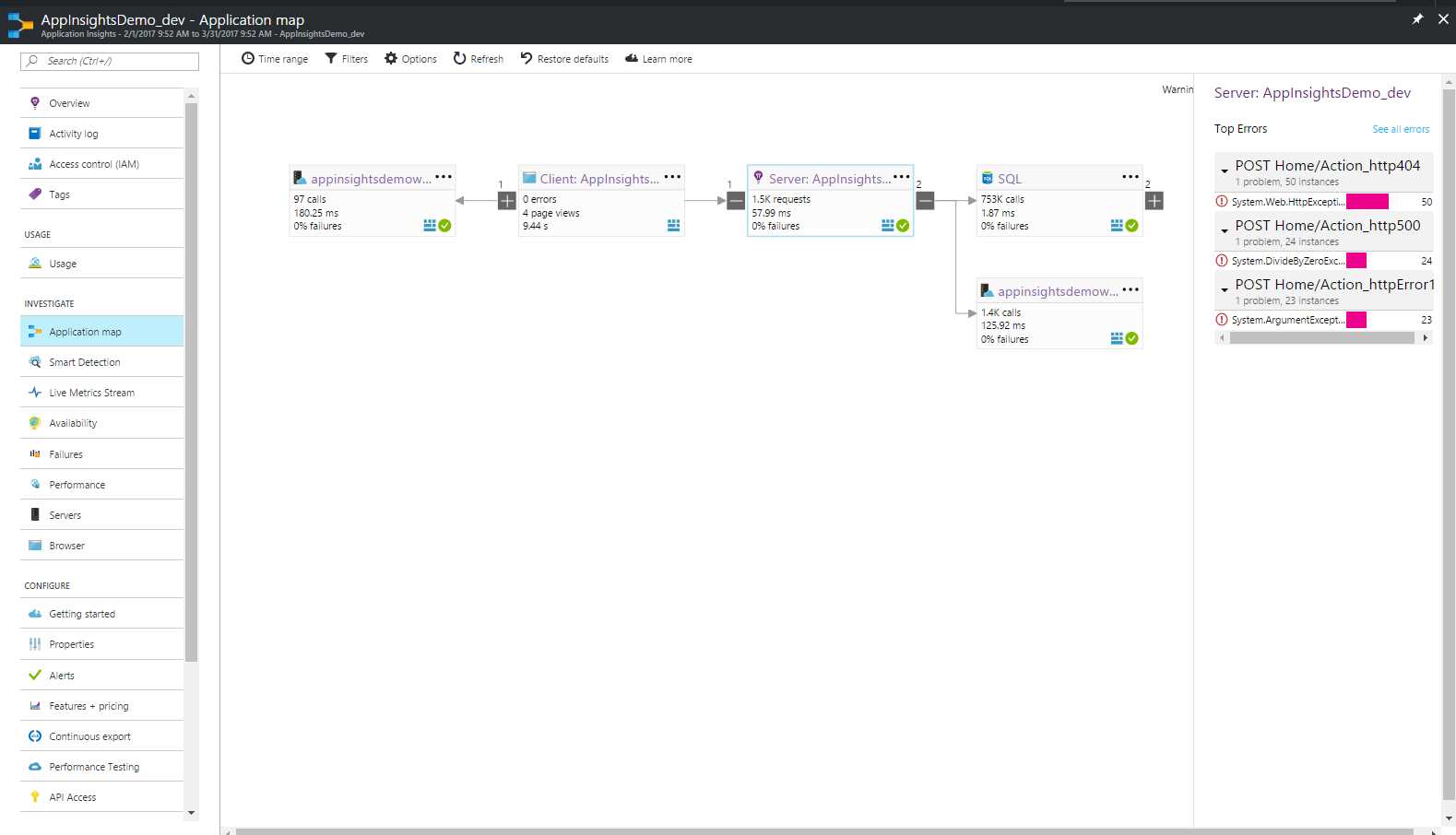Viewport: 1456px width, 835px height.
Task: Click See all errors link
Action: pos(1401,129)
